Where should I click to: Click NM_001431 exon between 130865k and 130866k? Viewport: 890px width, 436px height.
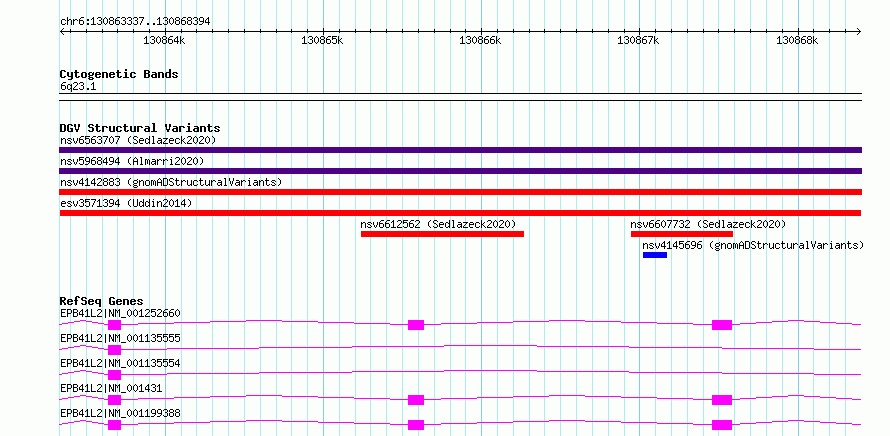pyautogui.click(x=416, y=400)
